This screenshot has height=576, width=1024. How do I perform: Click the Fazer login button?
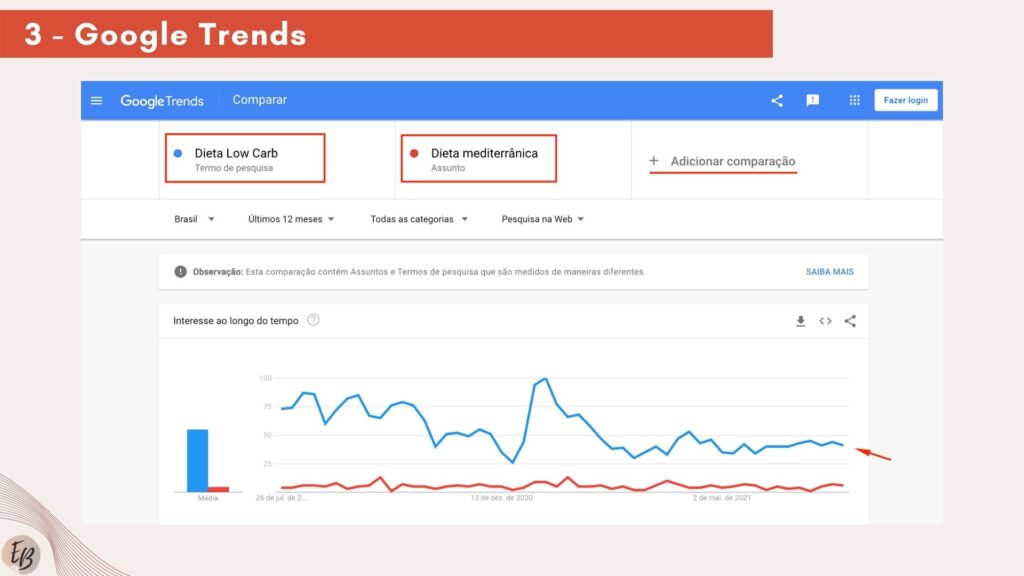point(906,100)
